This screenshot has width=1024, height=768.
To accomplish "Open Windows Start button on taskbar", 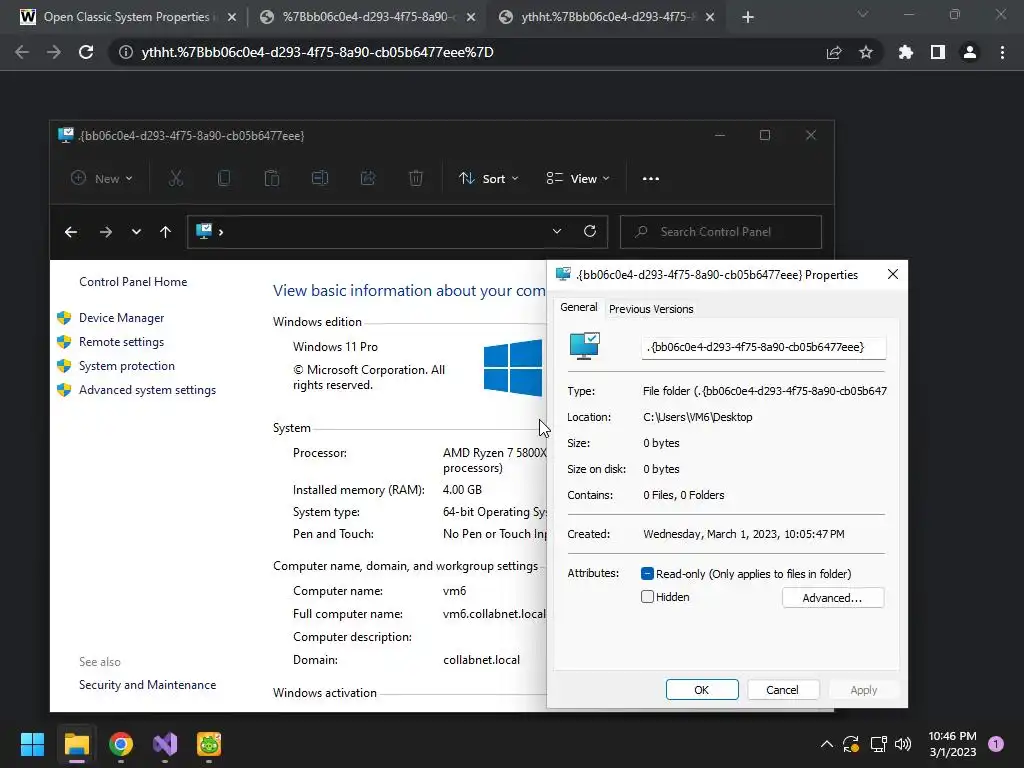I will [32, 744].
